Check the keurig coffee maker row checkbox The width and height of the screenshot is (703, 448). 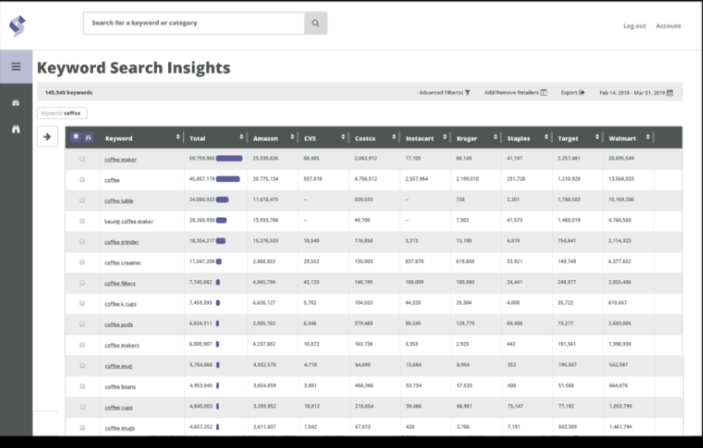click(82, 221)
